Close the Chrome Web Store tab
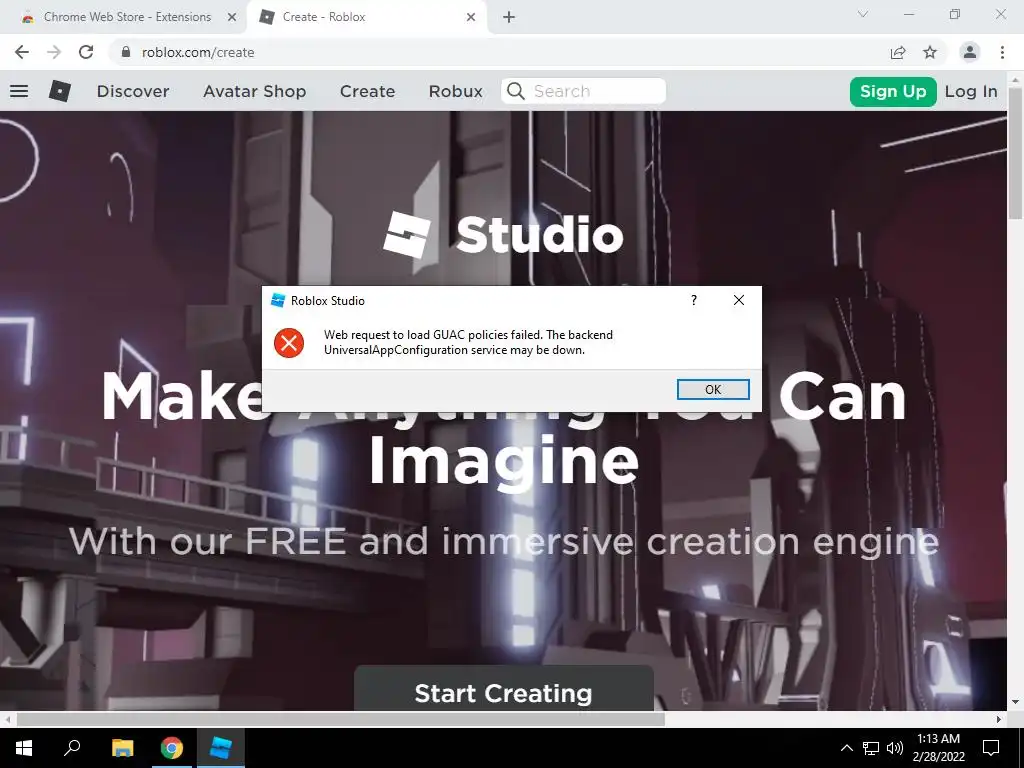Viewport: 1024px width, 768px height. 232,17
